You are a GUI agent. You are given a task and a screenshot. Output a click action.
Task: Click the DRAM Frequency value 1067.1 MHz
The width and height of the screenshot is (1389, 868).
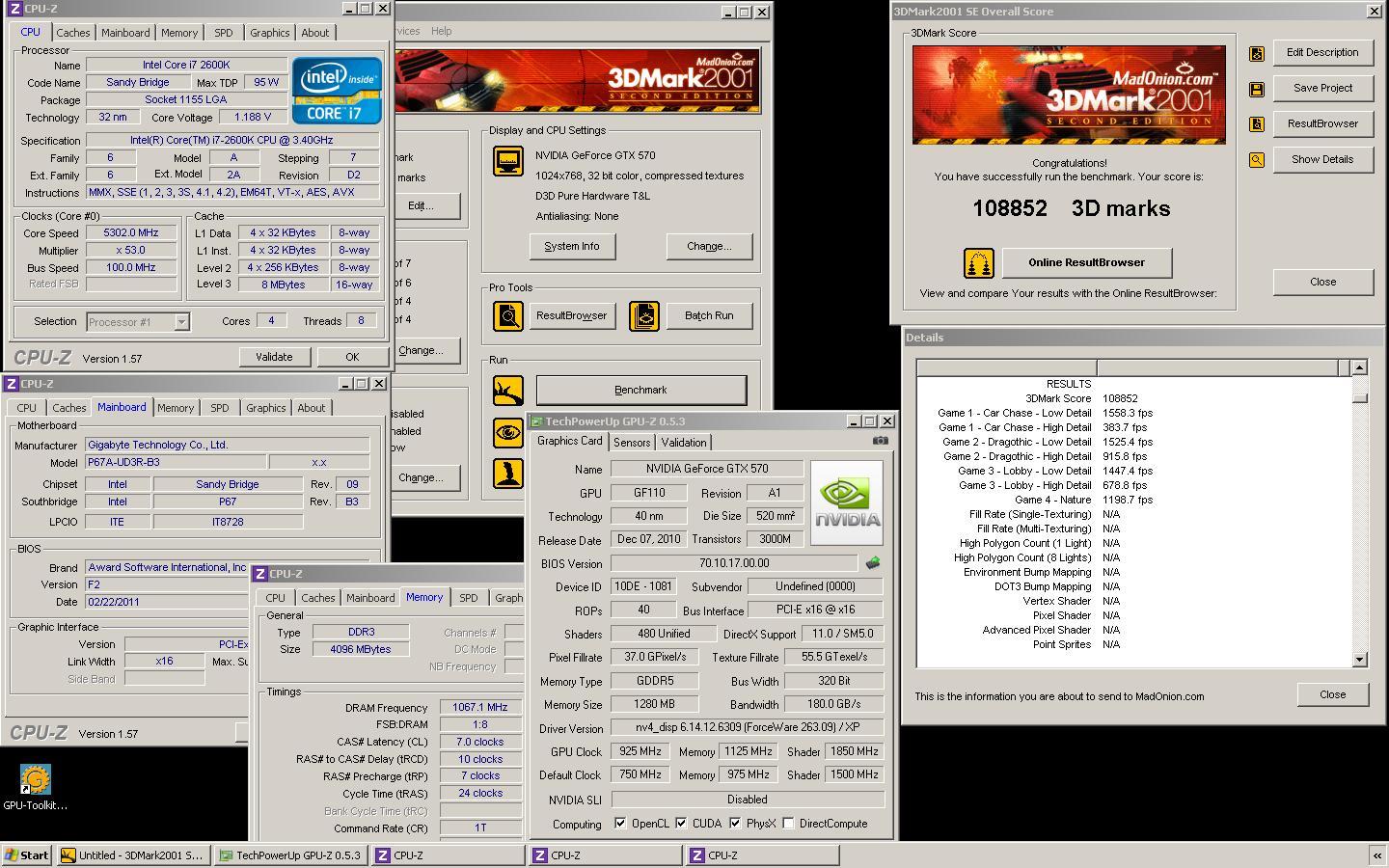(x=480, y=708)
